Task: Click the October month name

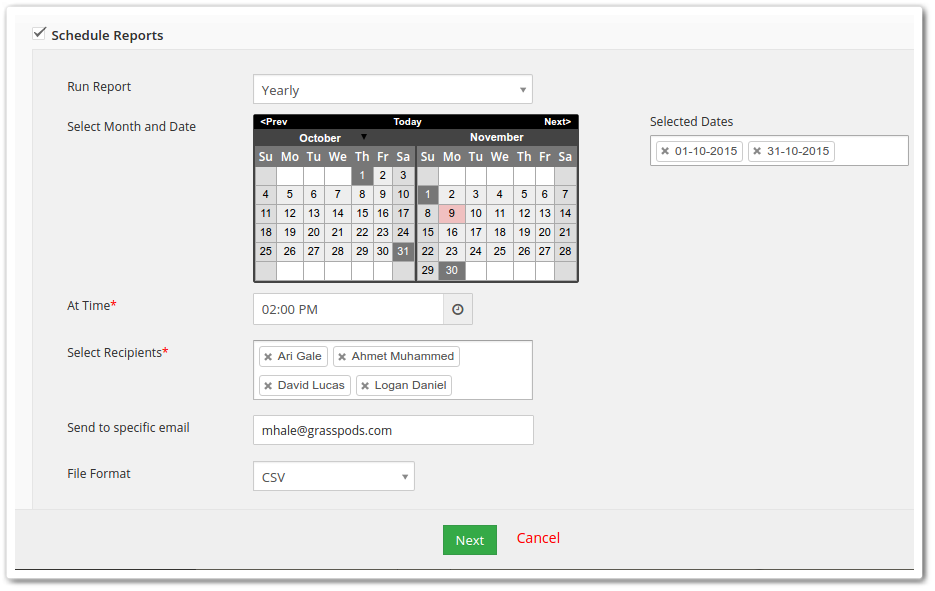Action: (320, 138)
